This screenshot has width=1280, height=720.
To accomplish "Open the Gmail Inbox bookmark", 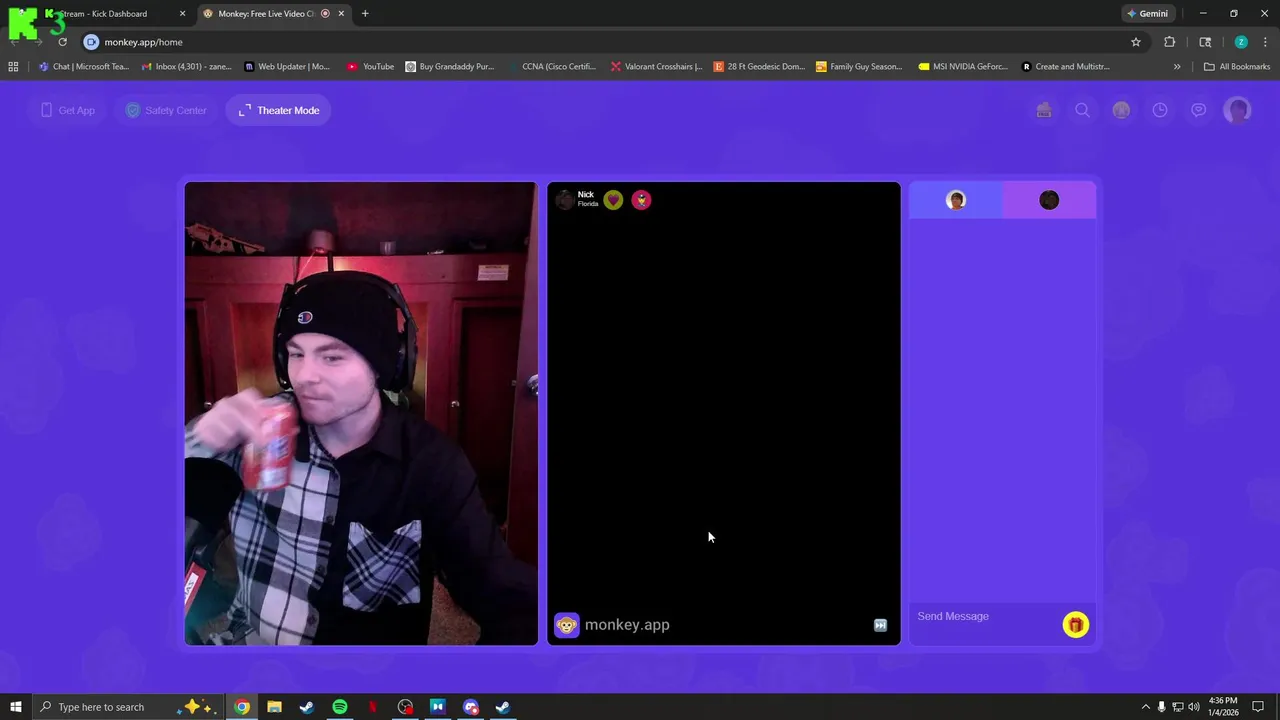I will pyautogui.click(x=187, y=67).
